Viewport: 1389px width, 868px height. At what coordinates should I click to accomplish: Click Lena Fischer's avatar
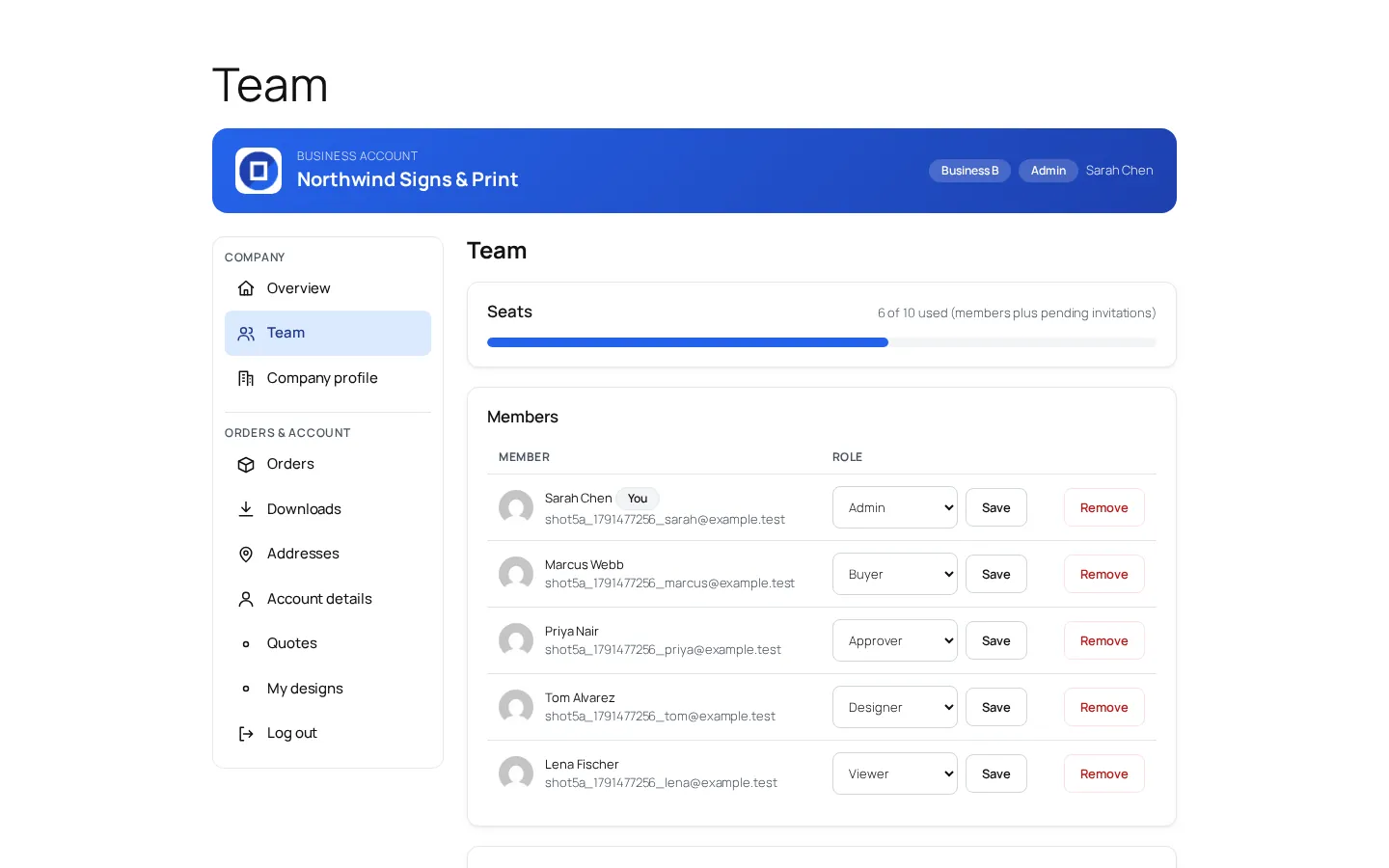coord(516,773)
